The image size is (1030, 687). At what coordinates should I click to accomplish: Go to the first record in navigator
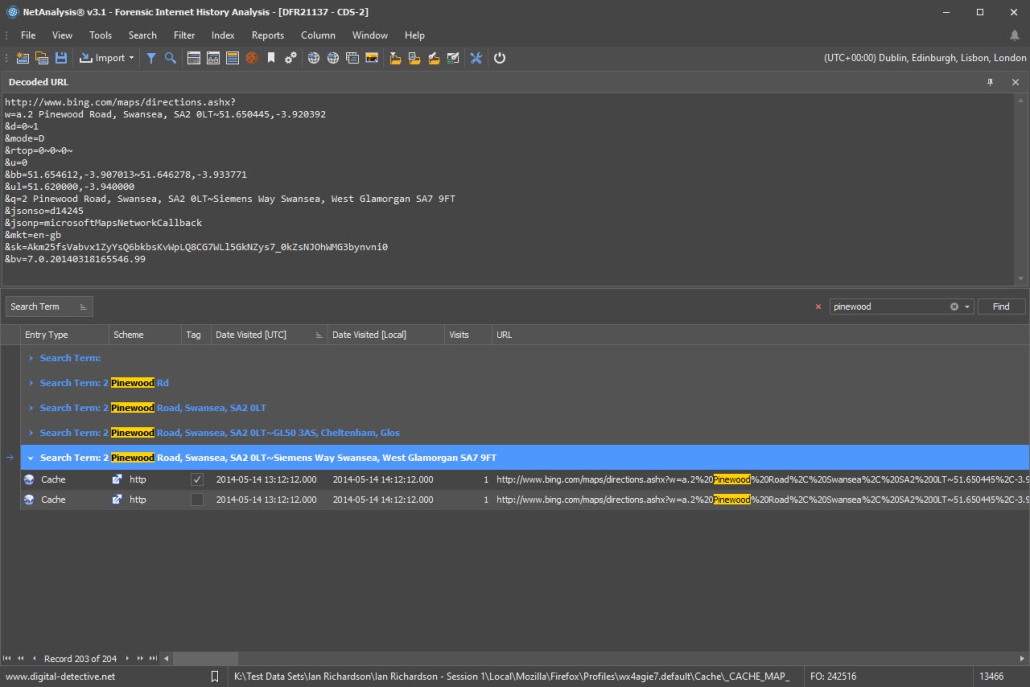point(7,658)
